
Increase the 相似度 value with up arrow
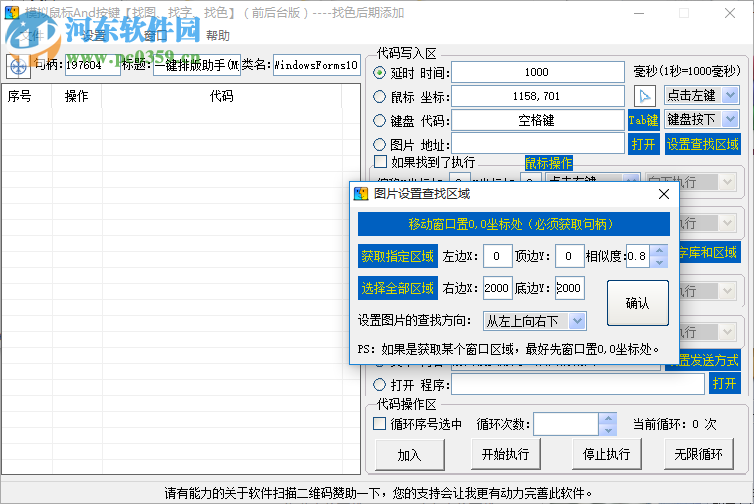pyautogui.click(x=659, y=251)
